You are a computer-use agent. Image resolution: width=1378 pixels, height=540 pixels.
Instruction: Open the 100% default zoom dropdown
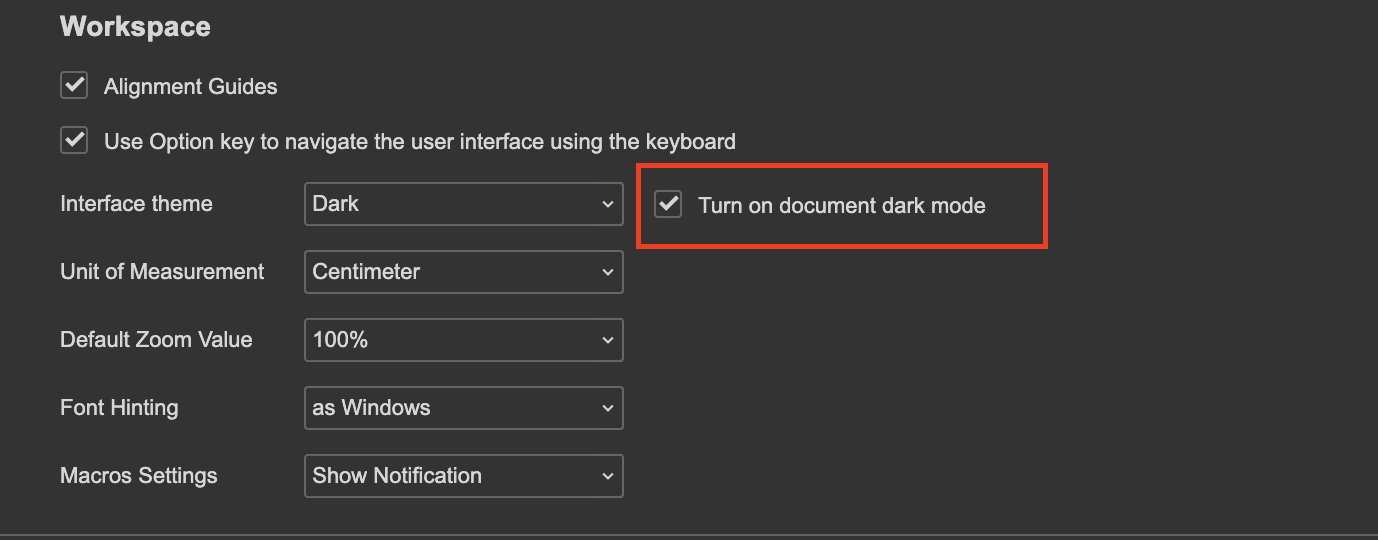click(464, 340)
